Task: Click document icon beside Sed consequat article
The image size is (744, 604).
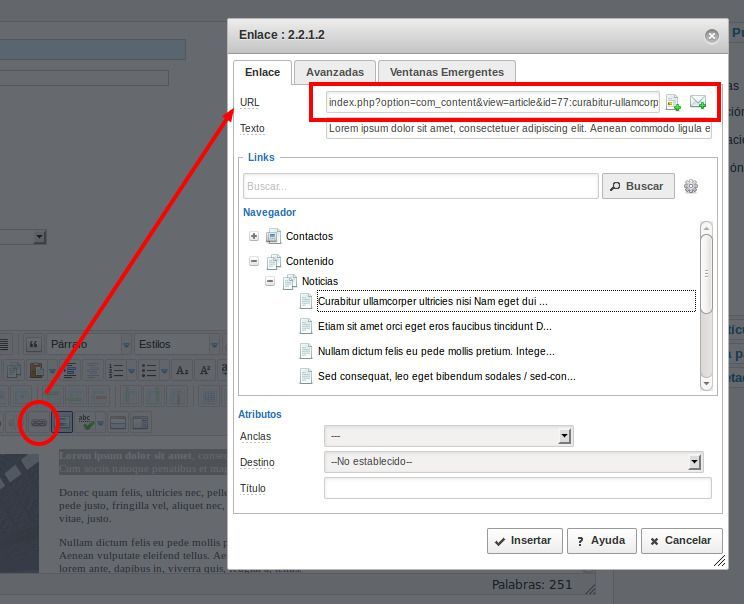Action: point(306,376)
